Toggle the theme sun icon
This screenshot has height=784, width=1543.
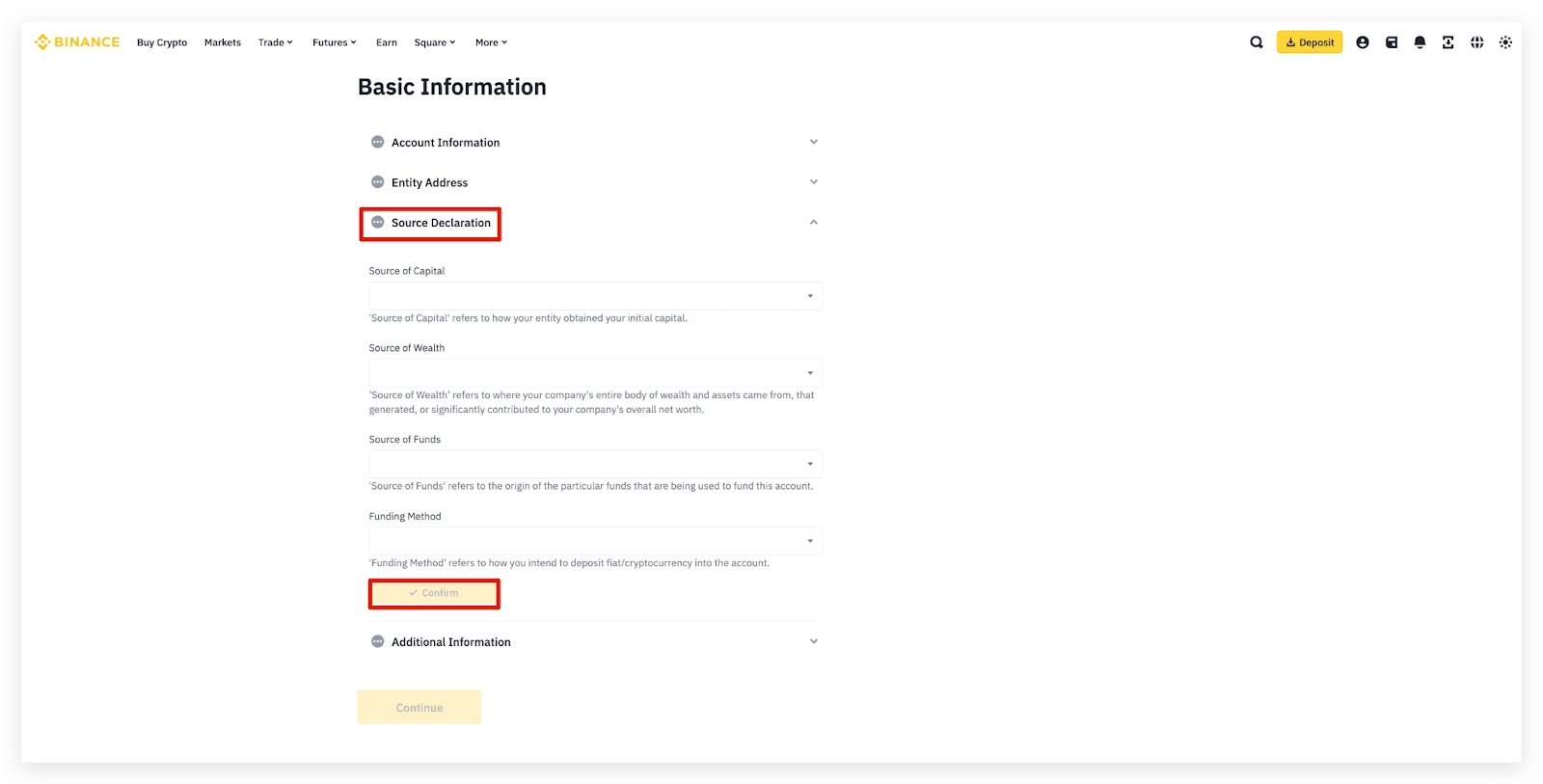(1505, 42)
